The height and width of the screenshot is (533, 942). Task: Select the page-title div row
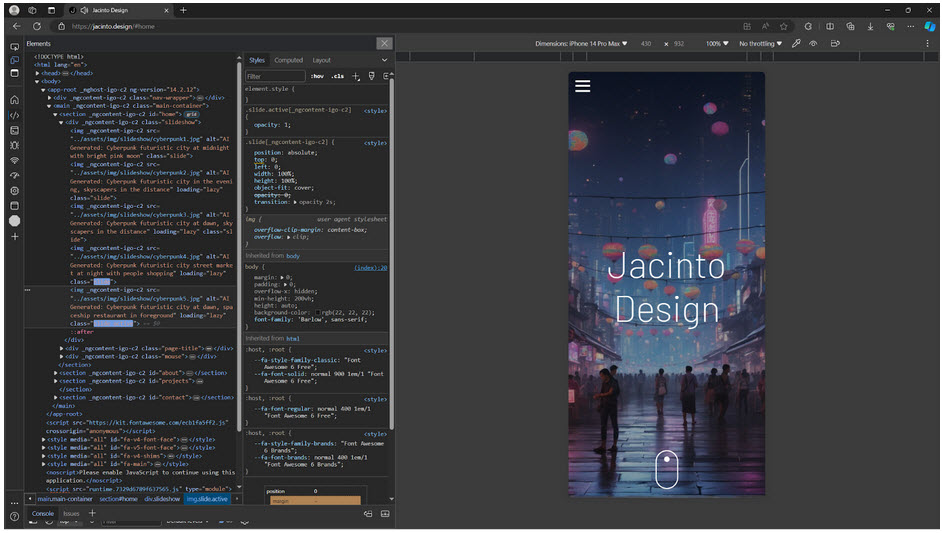(149, 348)
